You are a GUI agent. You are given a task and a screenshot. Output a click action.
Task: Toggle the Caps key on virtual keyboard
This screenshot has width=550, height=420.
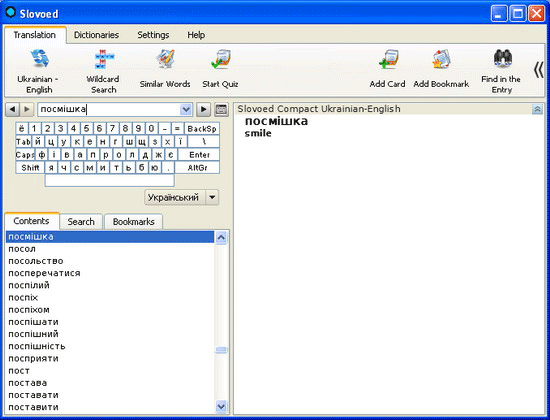[25, 155]
